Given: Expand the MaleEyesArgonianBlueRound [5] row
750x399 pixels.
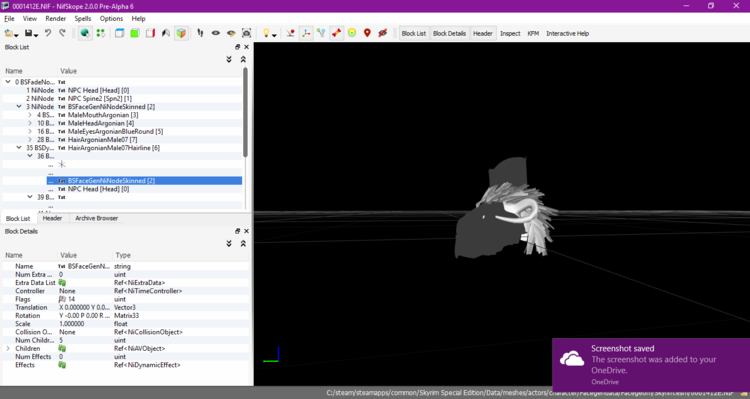Looking at the screenshot, I should tap(30, 131).
